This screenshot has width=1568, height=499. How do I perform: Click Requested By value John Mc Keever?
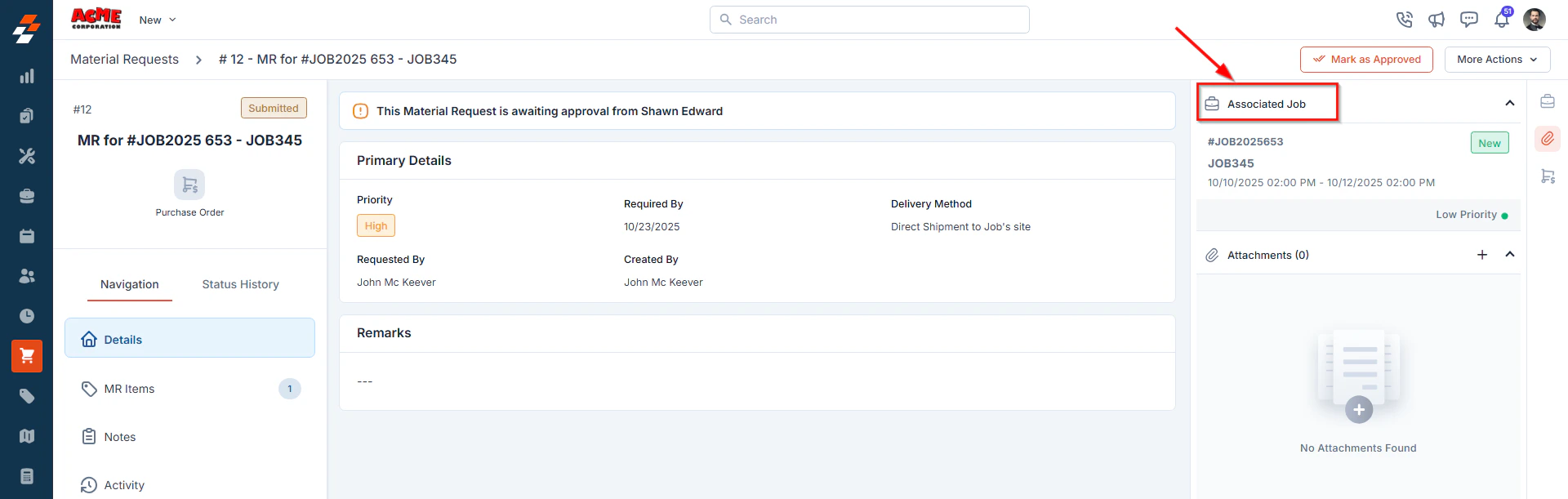pyautogui.click(x=396, y=283)
